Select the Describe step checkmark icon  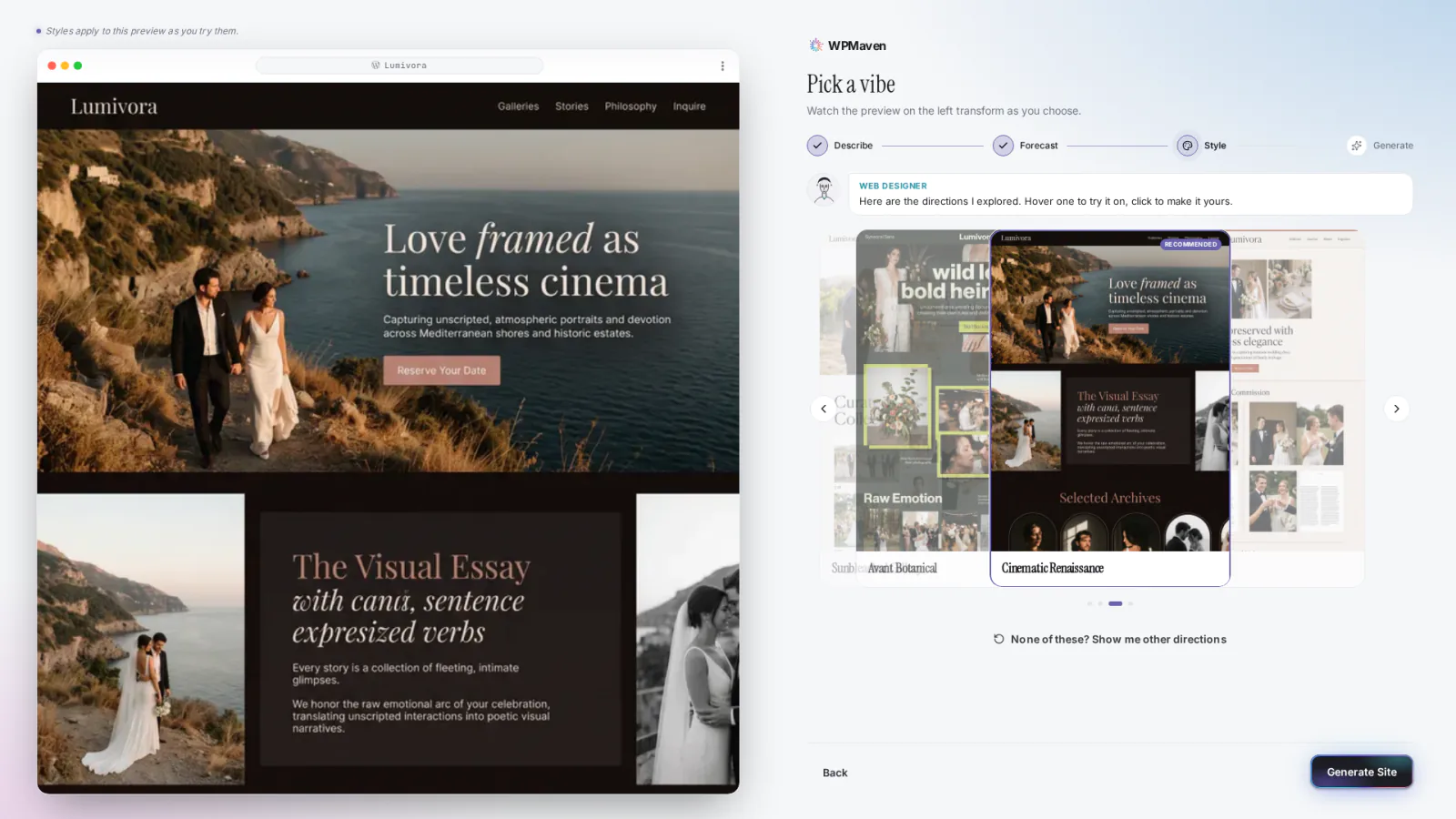coord(817,146)
